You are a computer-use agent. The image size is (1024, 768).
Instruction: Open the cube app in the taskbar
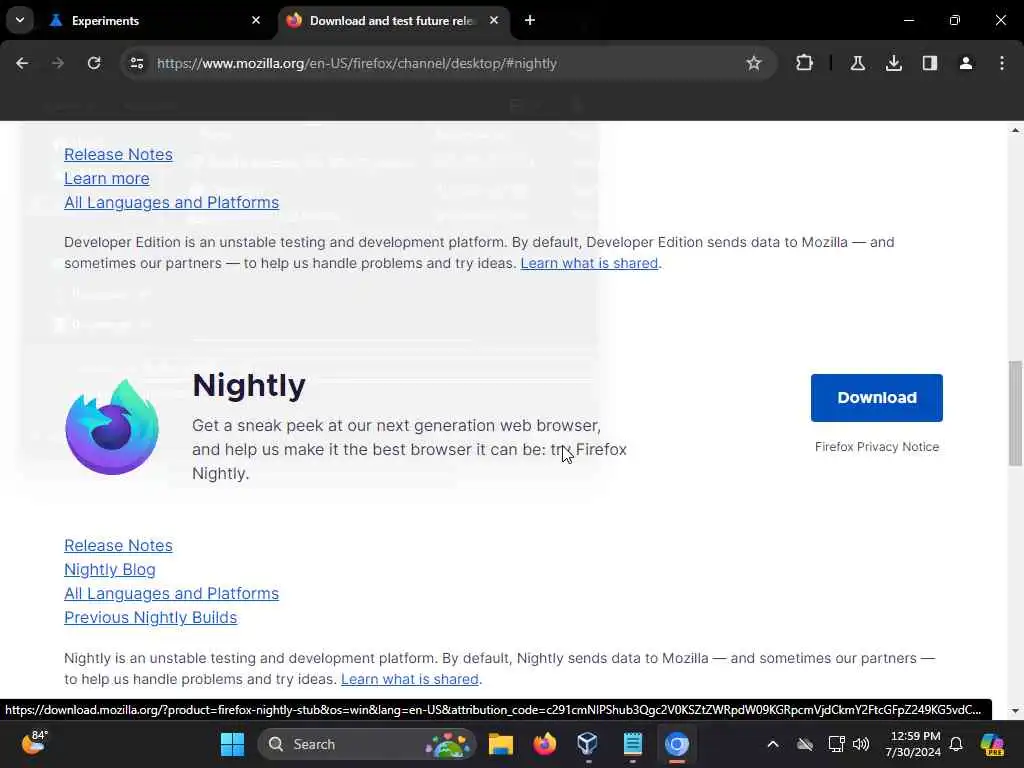pyautogui.click(x=587, y=744)
